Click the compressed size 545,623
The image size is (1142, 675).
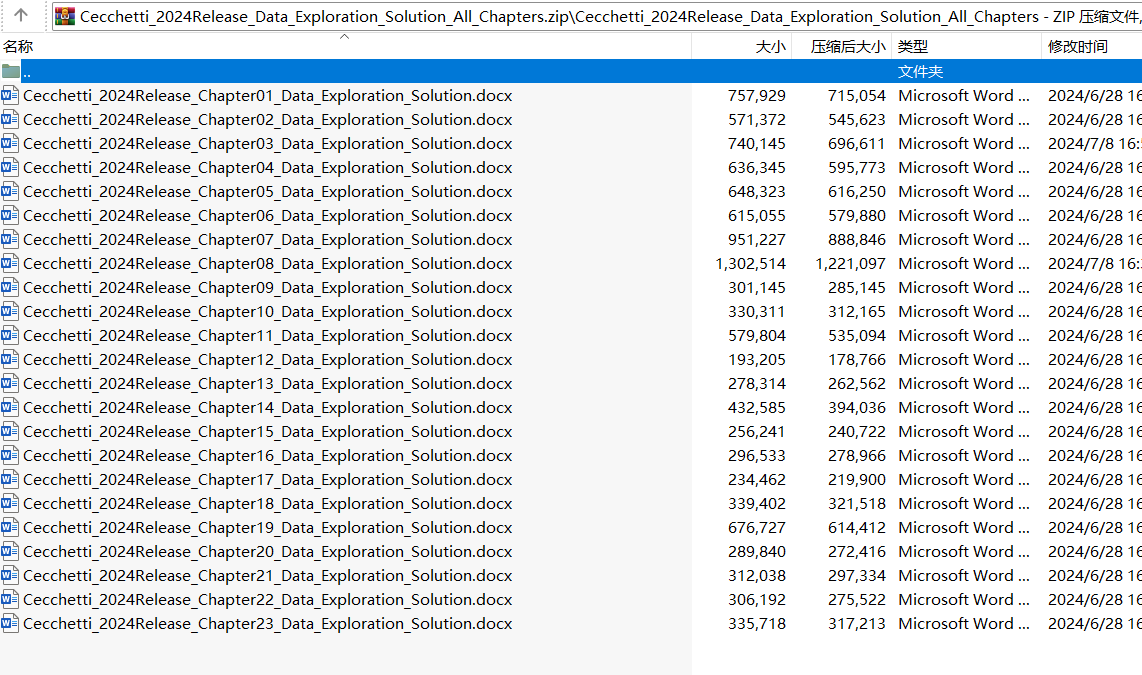(856, 119)
